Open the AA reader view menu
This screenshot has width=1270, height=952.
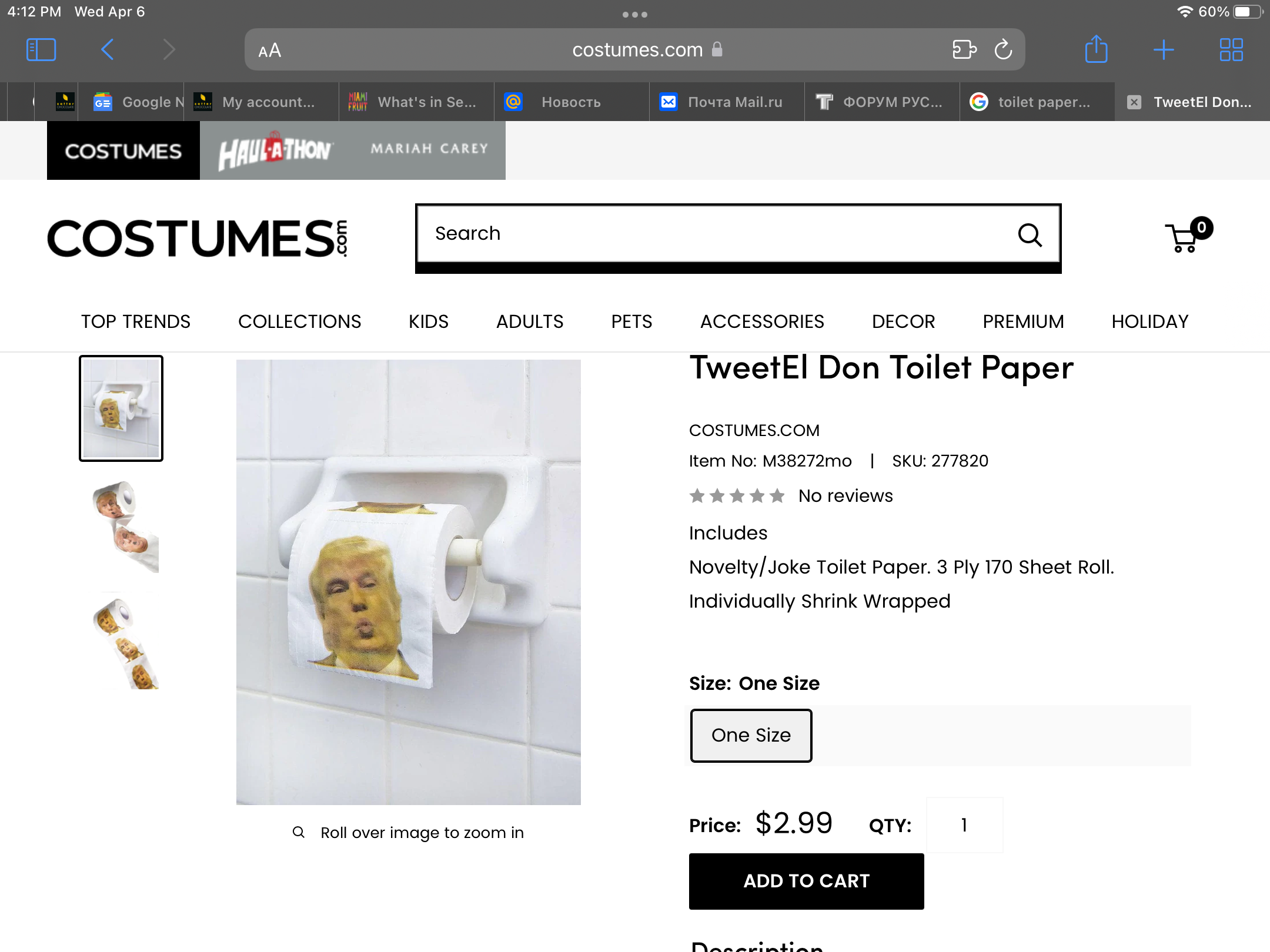click(x=270, y=51)
